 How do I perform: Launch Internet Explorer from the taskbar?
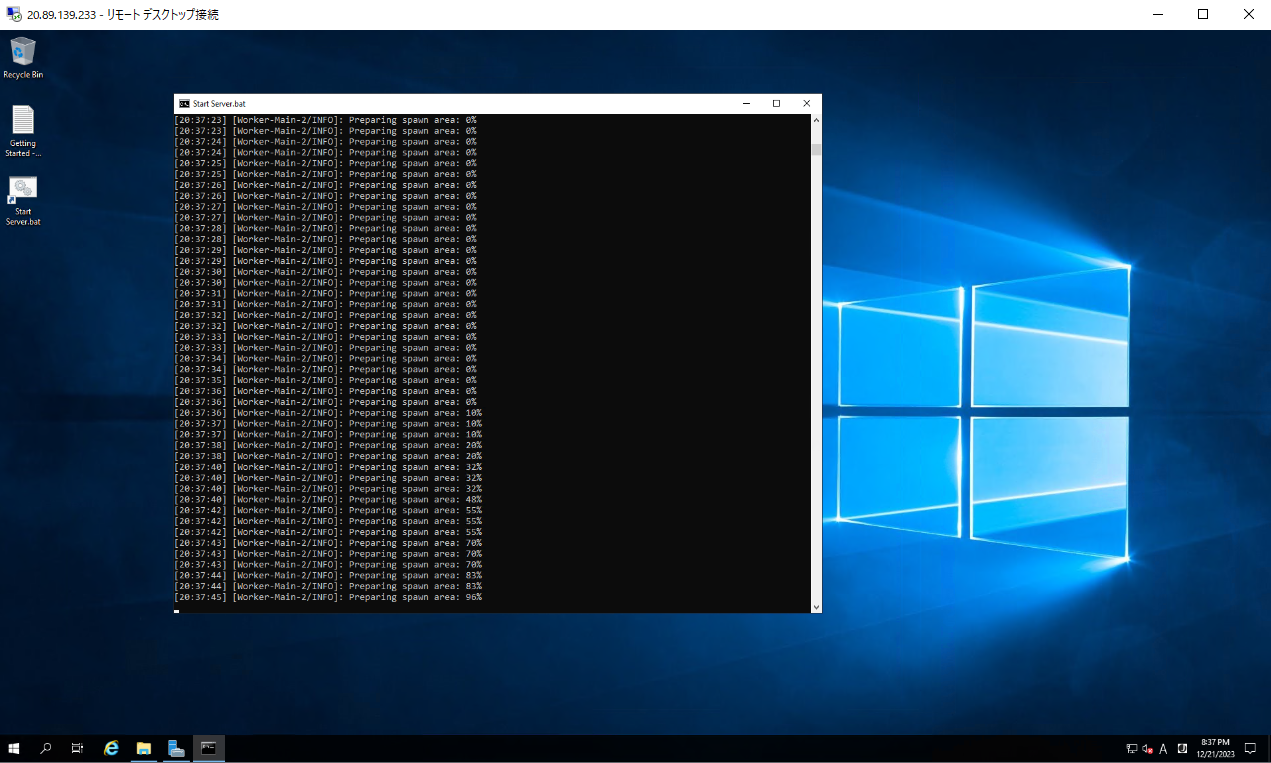112,748
